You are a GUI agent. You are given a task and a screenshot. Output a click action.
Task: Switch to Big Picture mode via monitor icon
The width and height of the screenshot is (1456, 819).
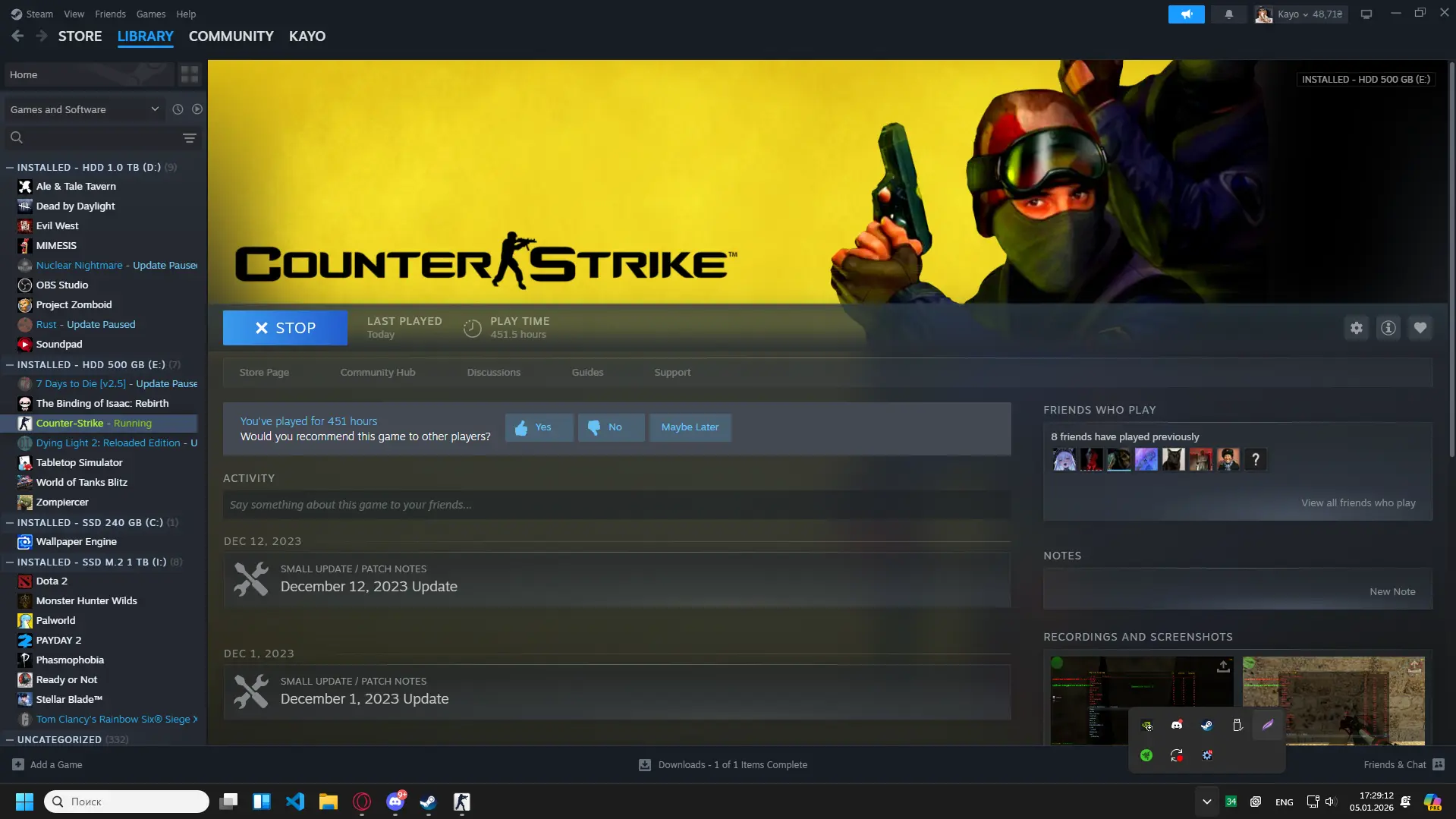pyautogui.click(x=1366, y=14)
